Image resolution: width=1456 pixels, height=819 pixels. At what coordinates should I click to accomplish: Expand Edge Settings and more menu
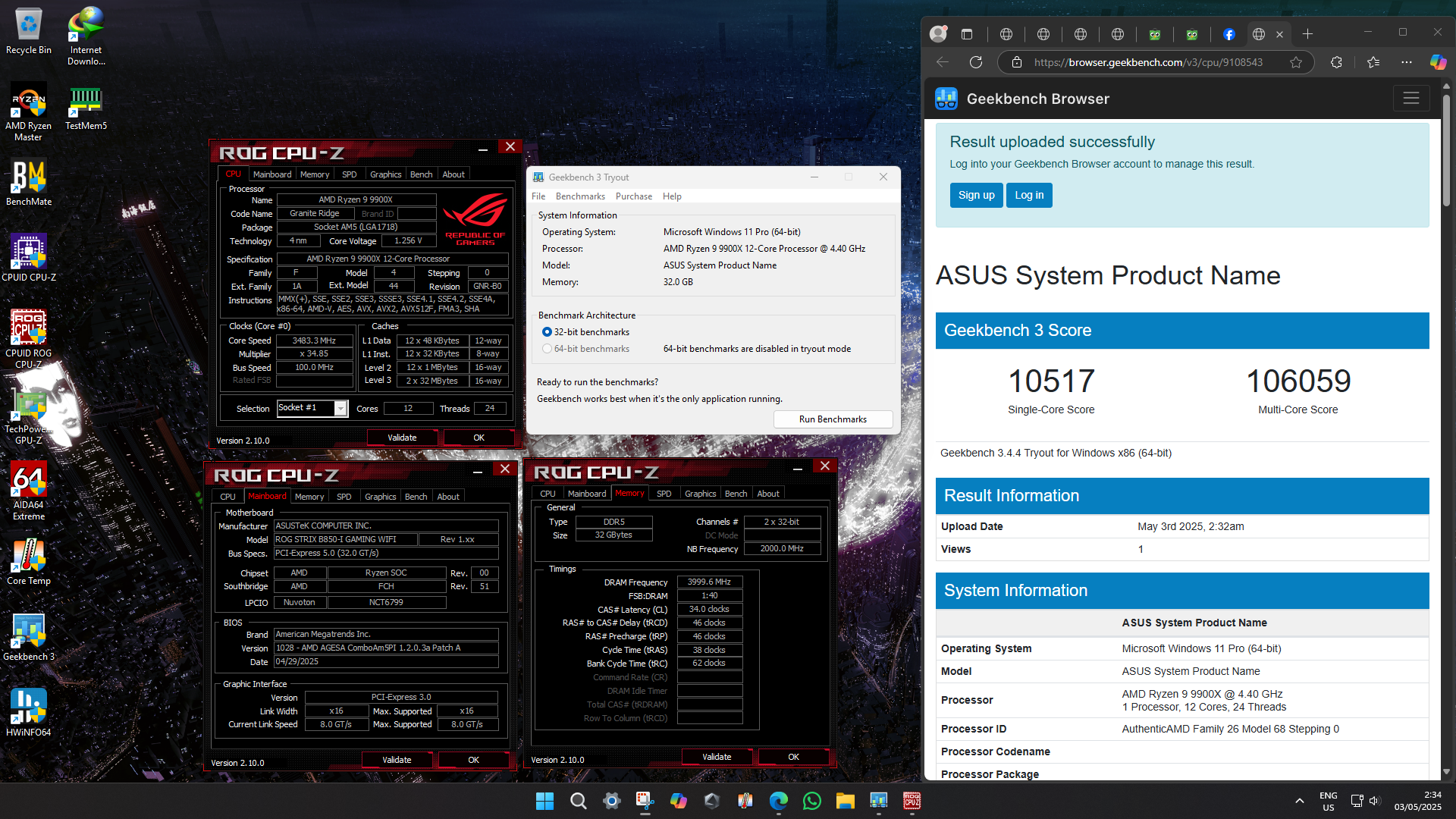(x=1407, y=62)
